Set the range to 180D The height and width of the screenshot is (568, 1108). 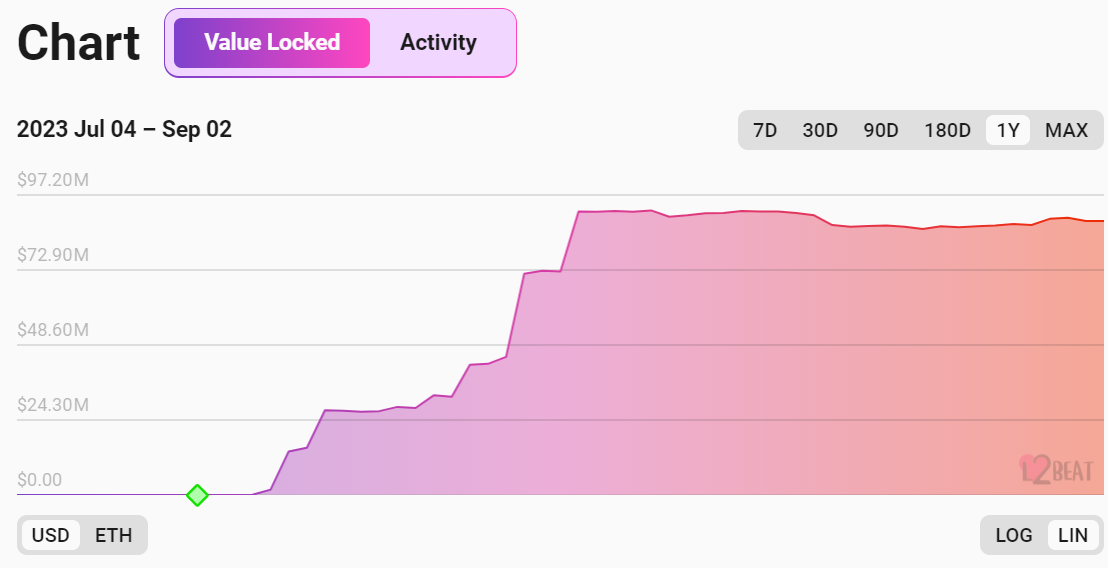point(947,131)
